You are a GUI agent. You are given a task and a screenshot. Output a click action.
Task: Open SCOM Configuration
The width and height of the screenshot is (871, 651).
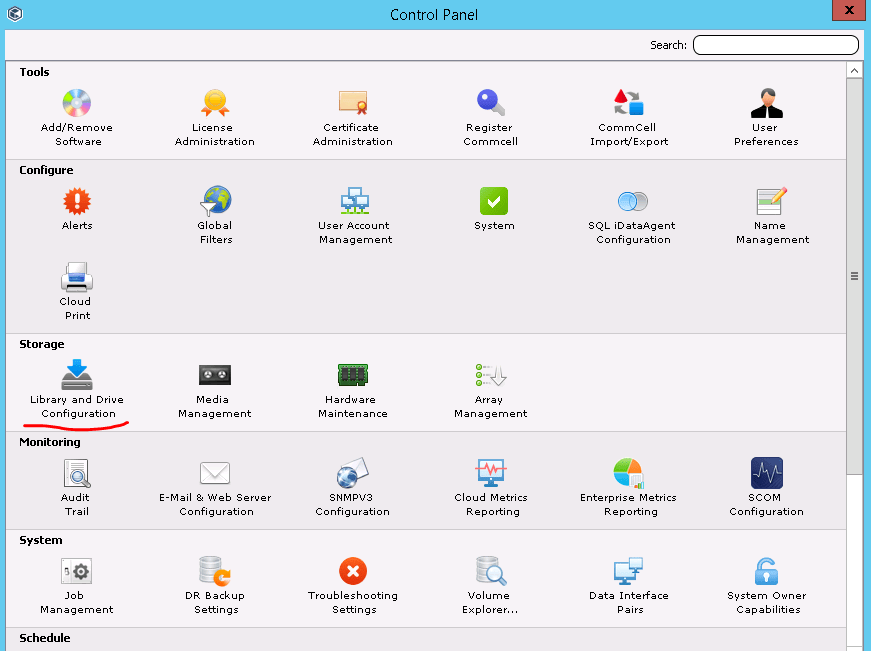(x=766, y=487)
